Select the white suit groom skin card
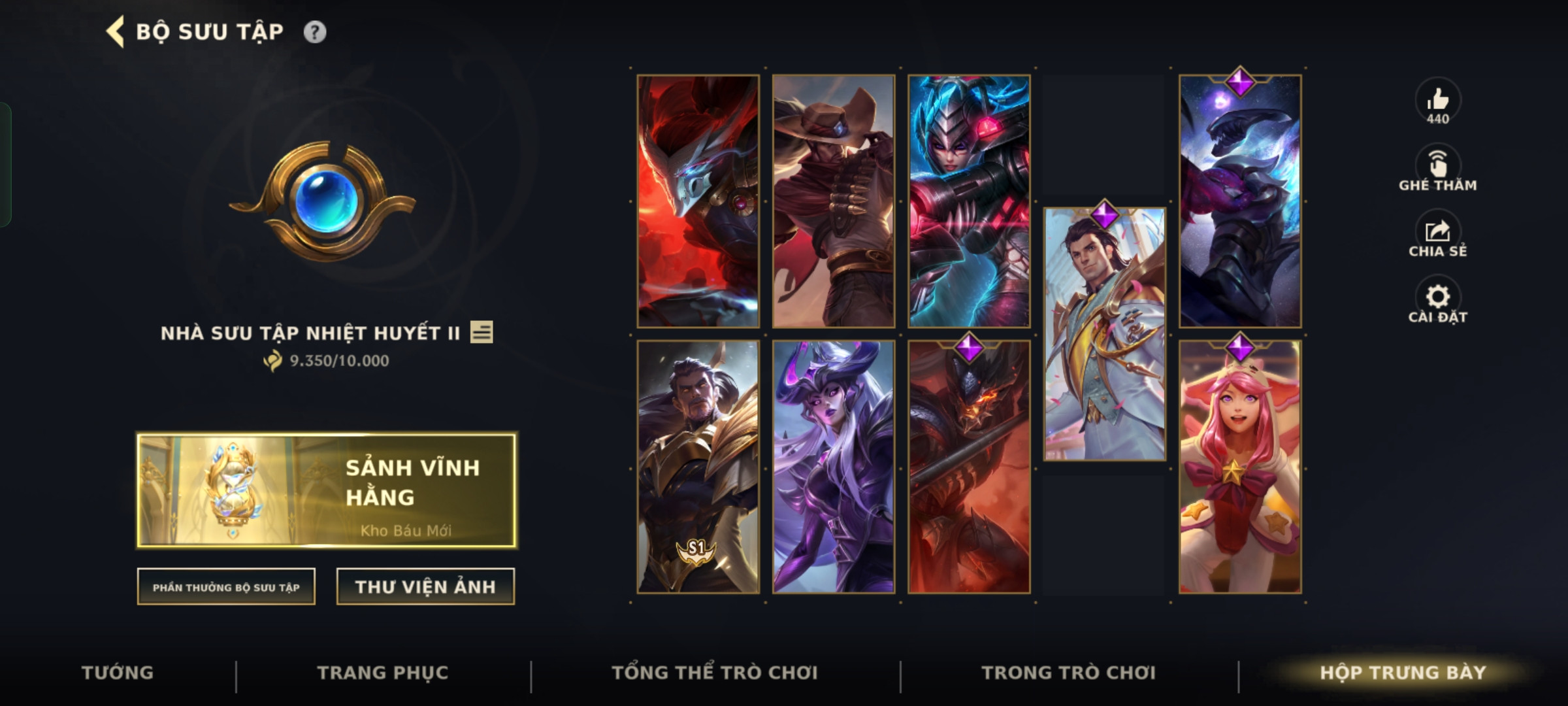This screenshot has width=1568, height=706. (1104, 334)
